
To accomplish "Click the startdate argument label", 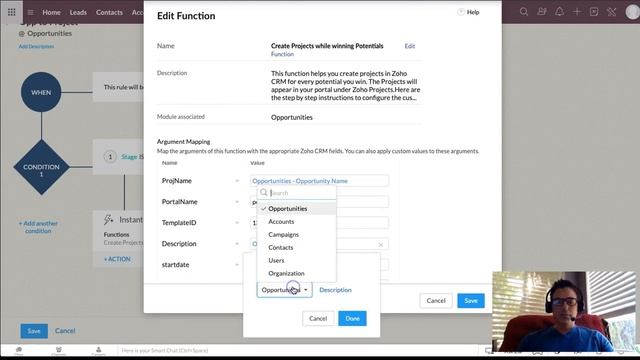I will (x=176, y=264).
